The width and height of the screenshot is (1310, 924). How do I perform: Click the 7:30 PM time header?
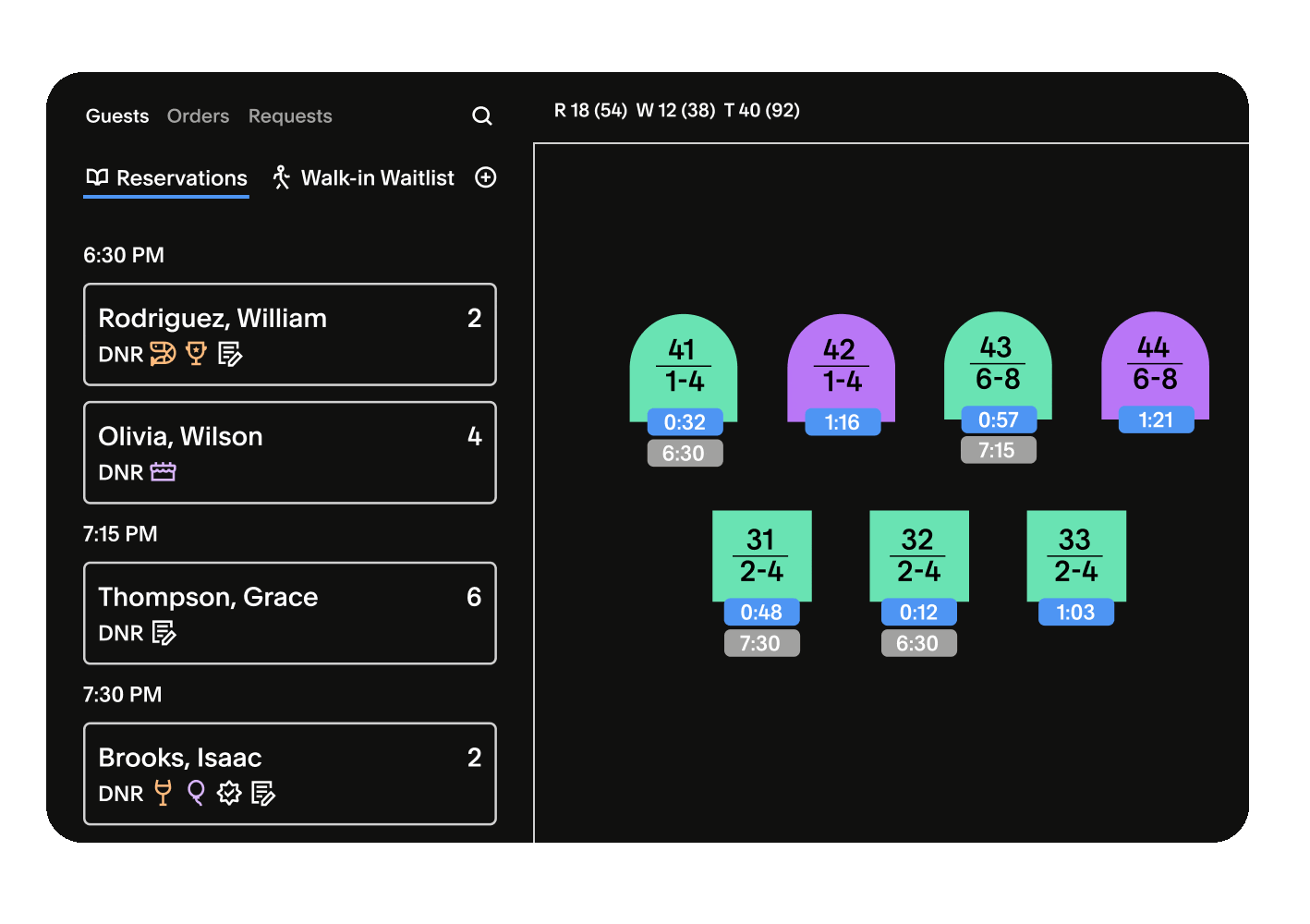pyautogui.click(x=123, y=695)
